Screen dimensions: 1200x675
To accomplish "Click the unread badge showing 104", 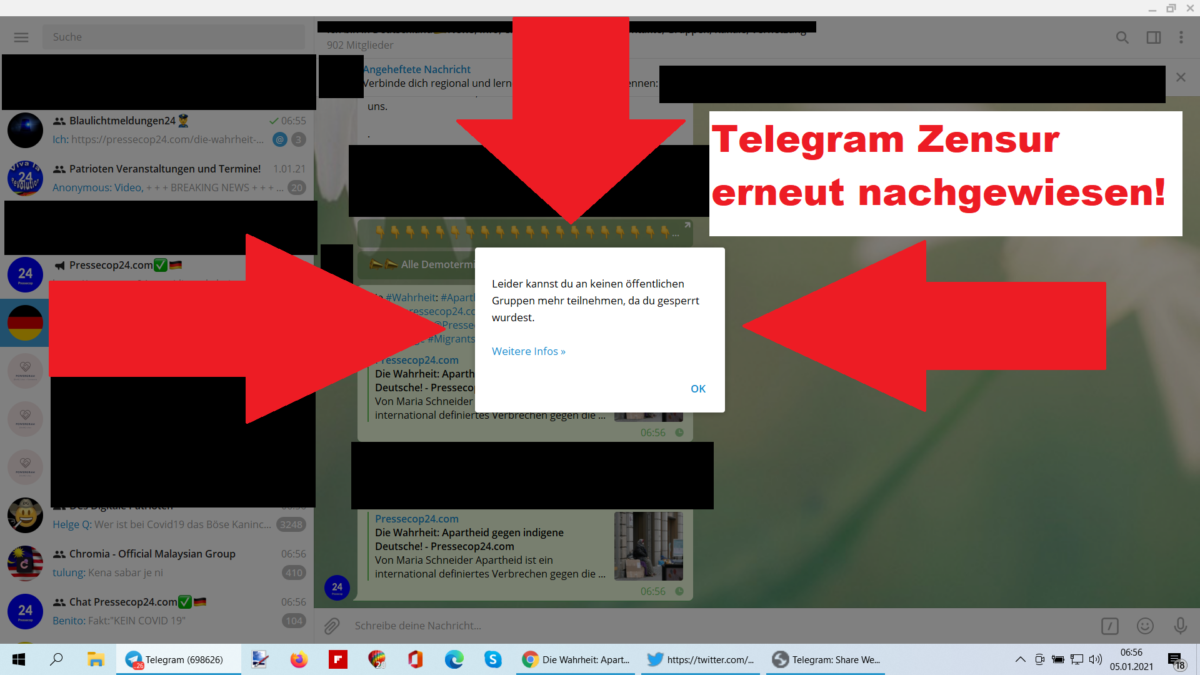I will [x=294, y=621].
